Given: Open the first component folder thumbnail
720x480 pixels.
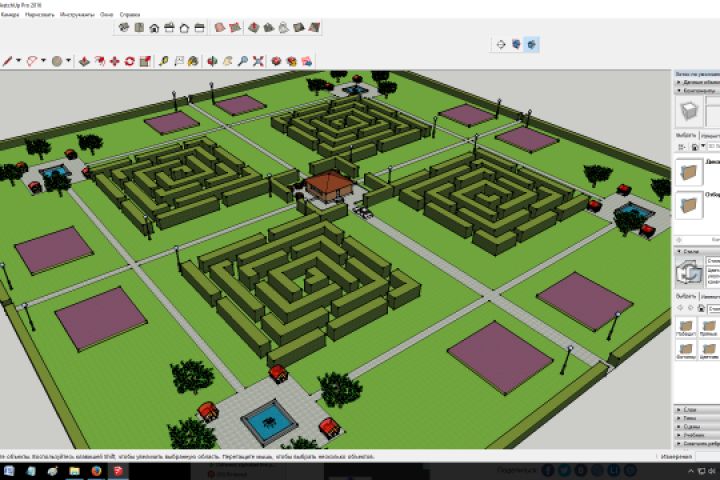Looking at the screenshot, I should coord(688,172).
